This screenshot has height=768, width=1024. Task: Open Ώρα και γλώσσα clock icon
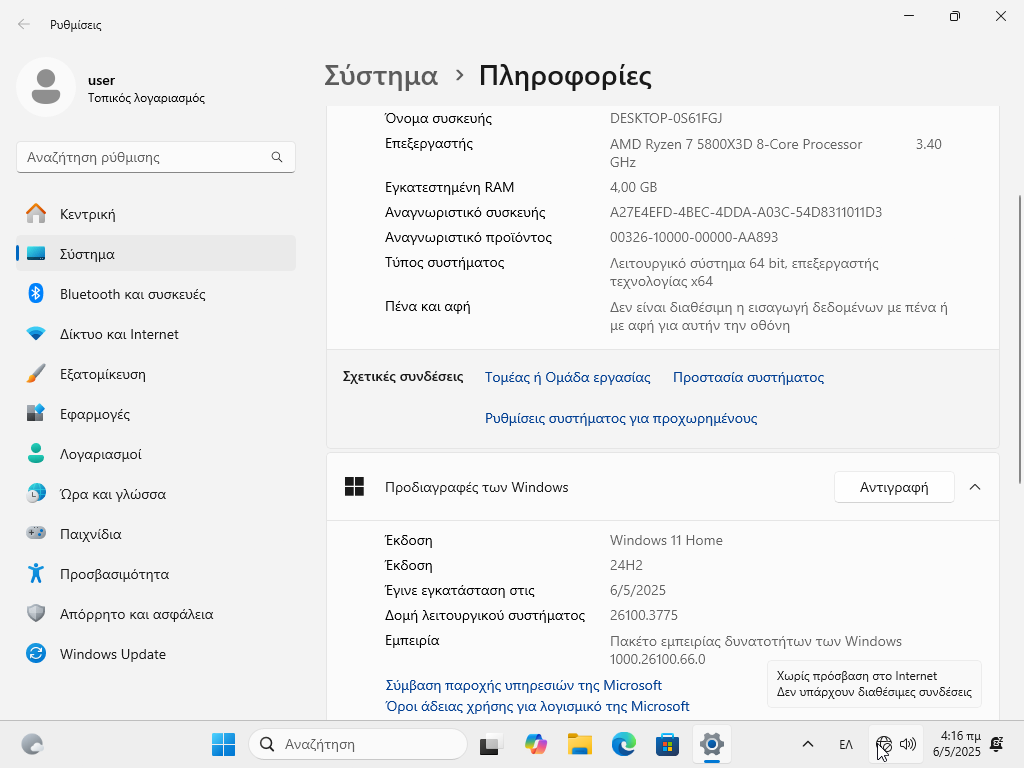36,493
